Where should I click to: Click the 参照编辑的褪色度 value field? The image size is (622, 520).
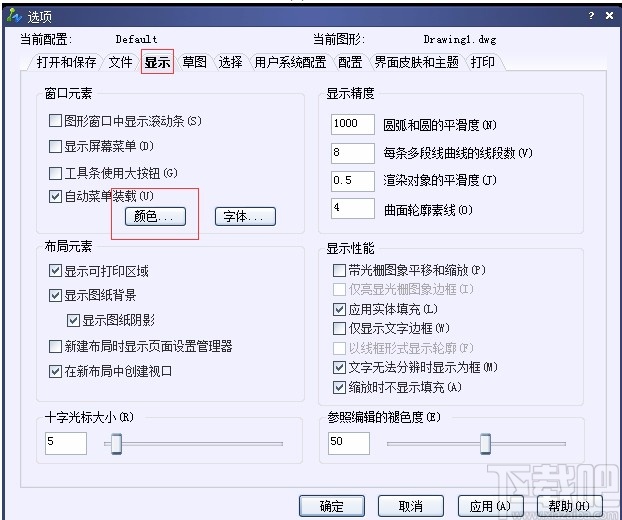tap(349, 443)
